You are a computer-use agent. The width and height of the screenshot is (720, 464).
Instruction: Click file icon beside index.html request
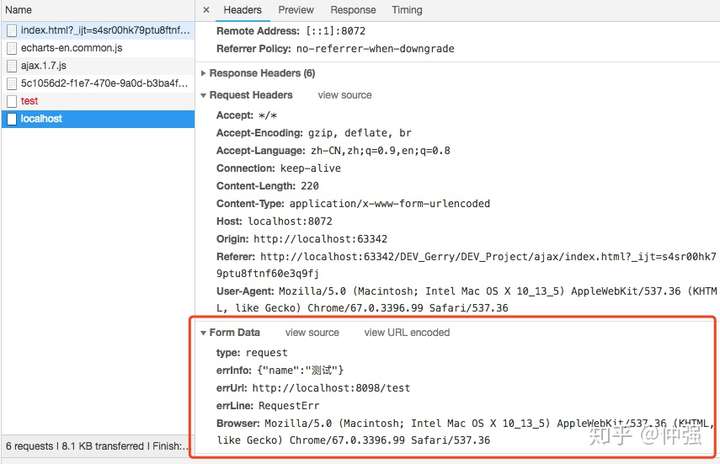(12, 31)
